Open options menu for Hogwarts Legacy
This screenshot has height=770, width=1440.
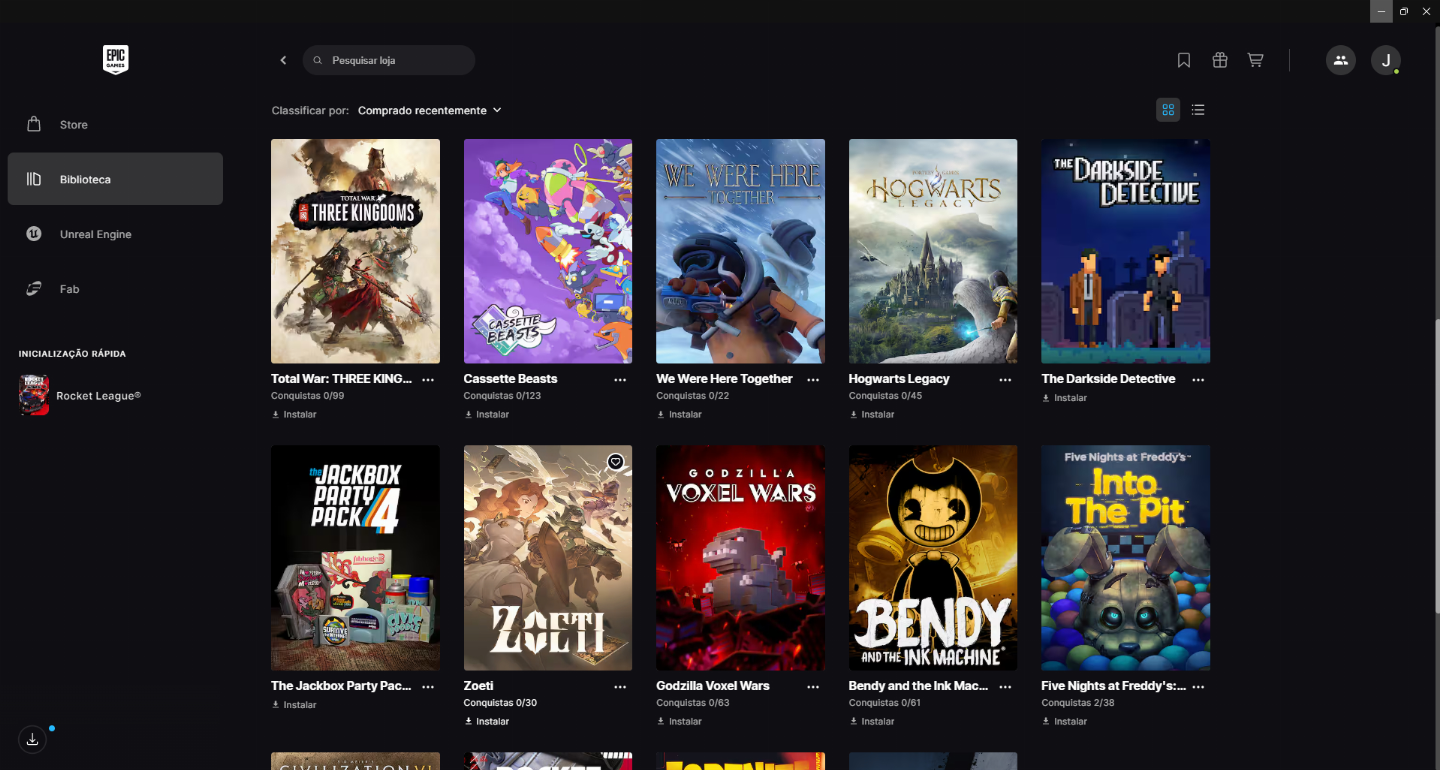[1005, 380]
